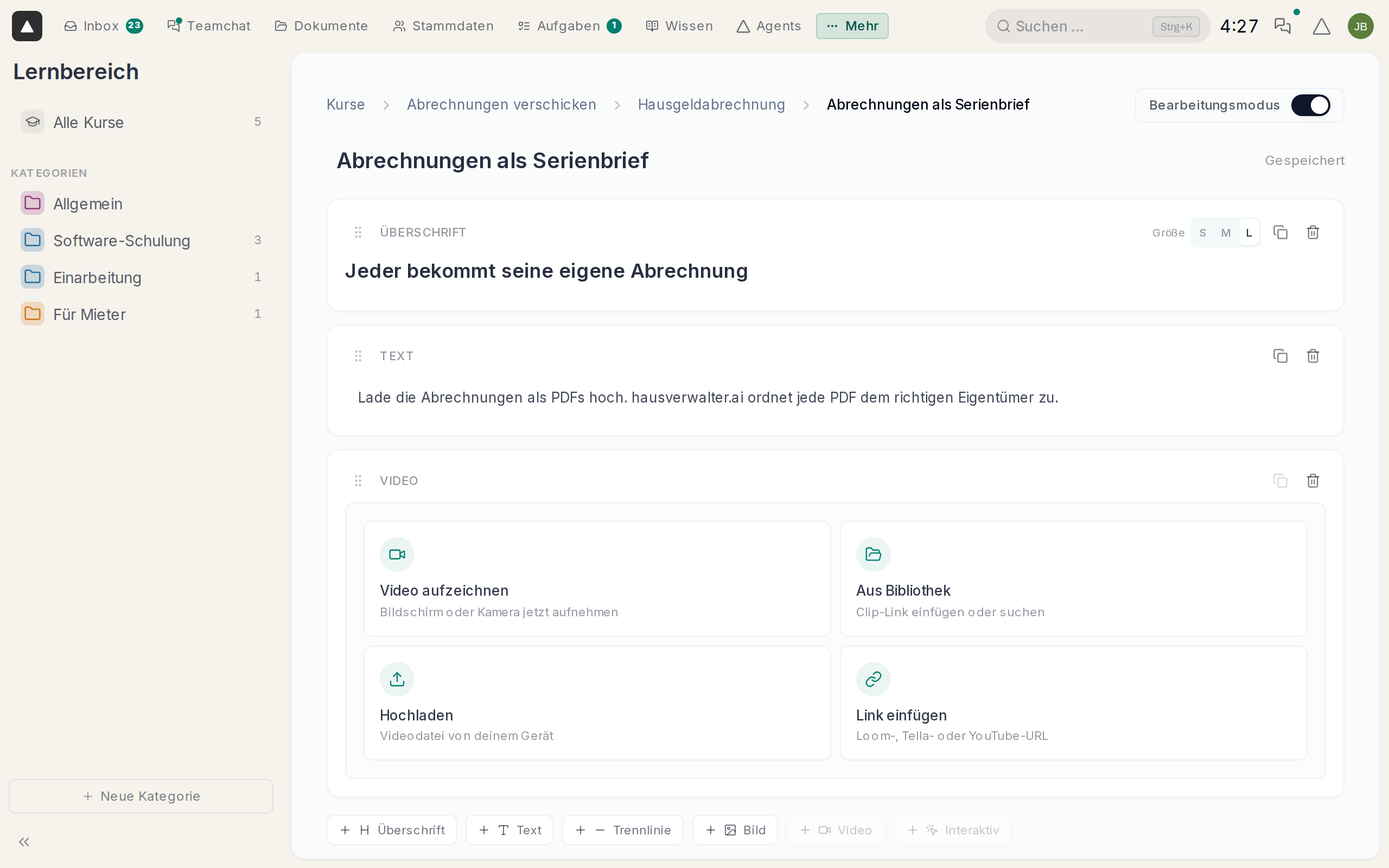Select Alle Kurse in sidebar

click(141, 122)
